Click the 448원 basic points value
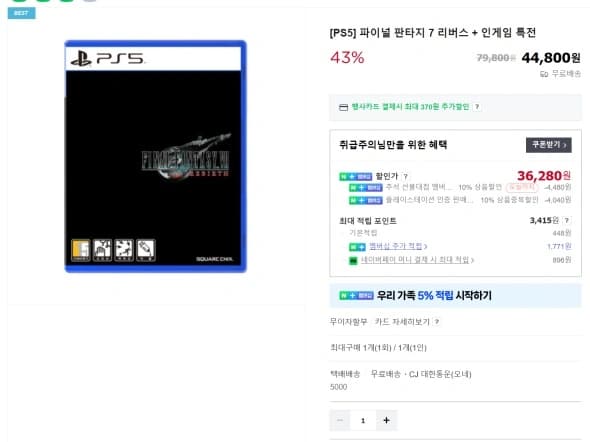Screen dimensions: 590x442 561,233
